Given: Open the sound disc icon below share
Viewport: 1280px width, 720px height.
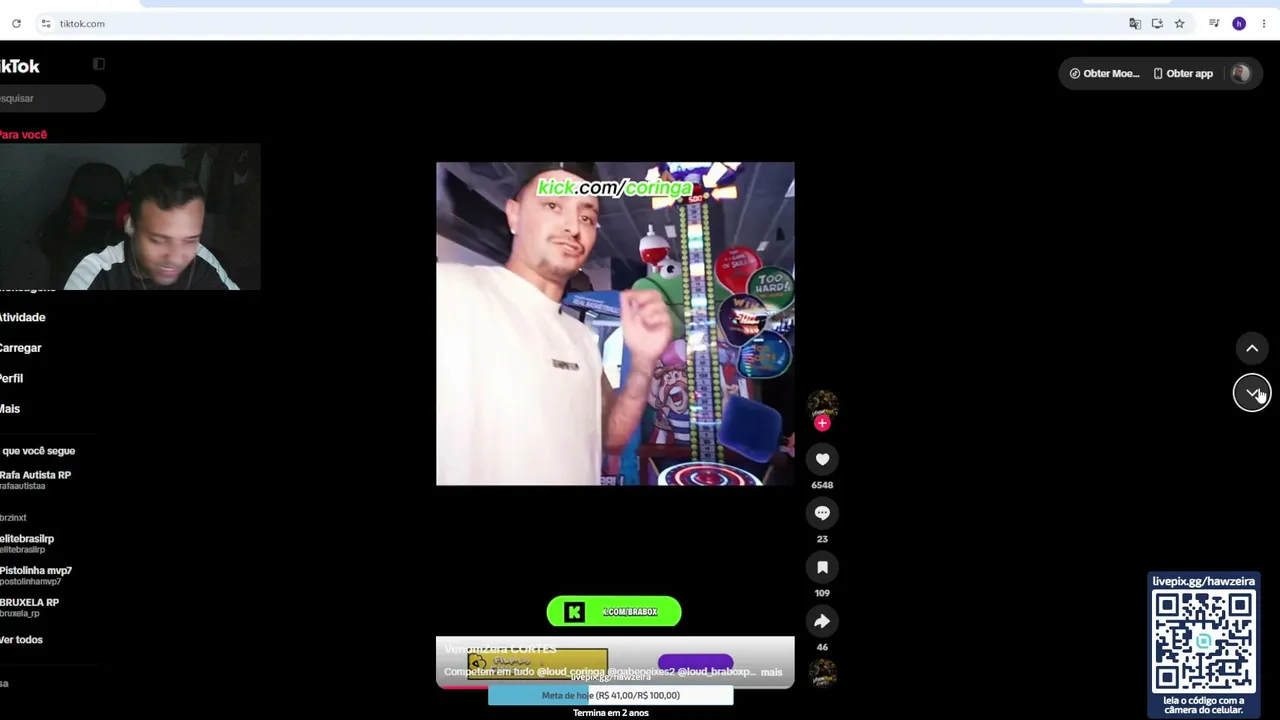Looking at the screenshot, I should tap(822, 674).
